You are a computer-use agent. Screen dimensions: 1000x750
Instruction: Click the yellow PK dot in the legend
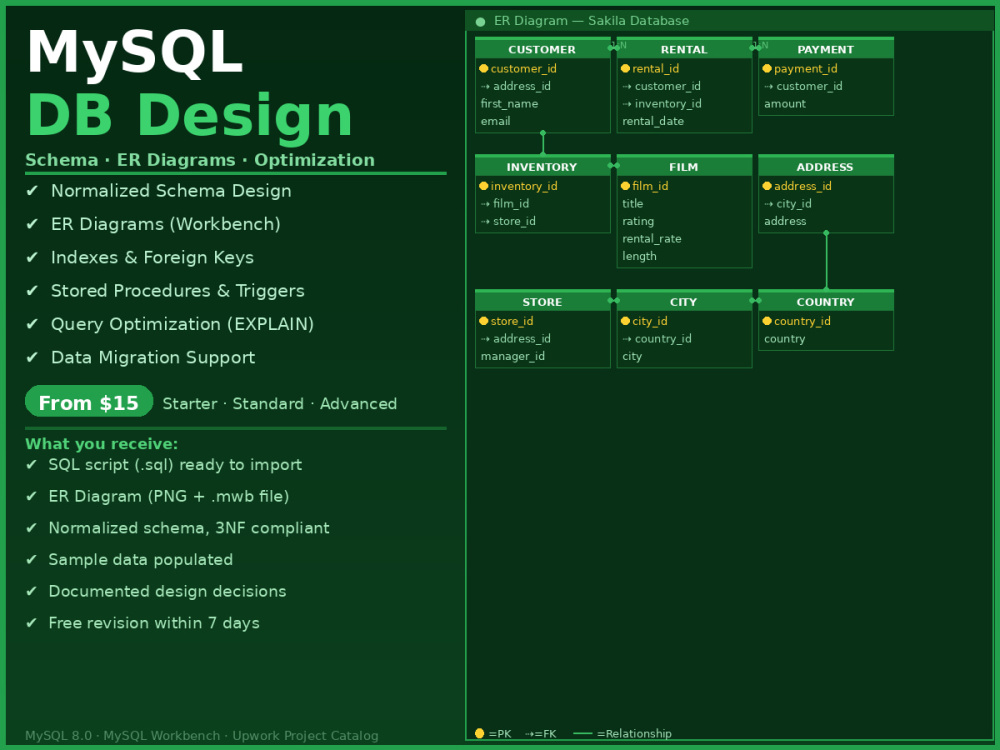[480, 733]
